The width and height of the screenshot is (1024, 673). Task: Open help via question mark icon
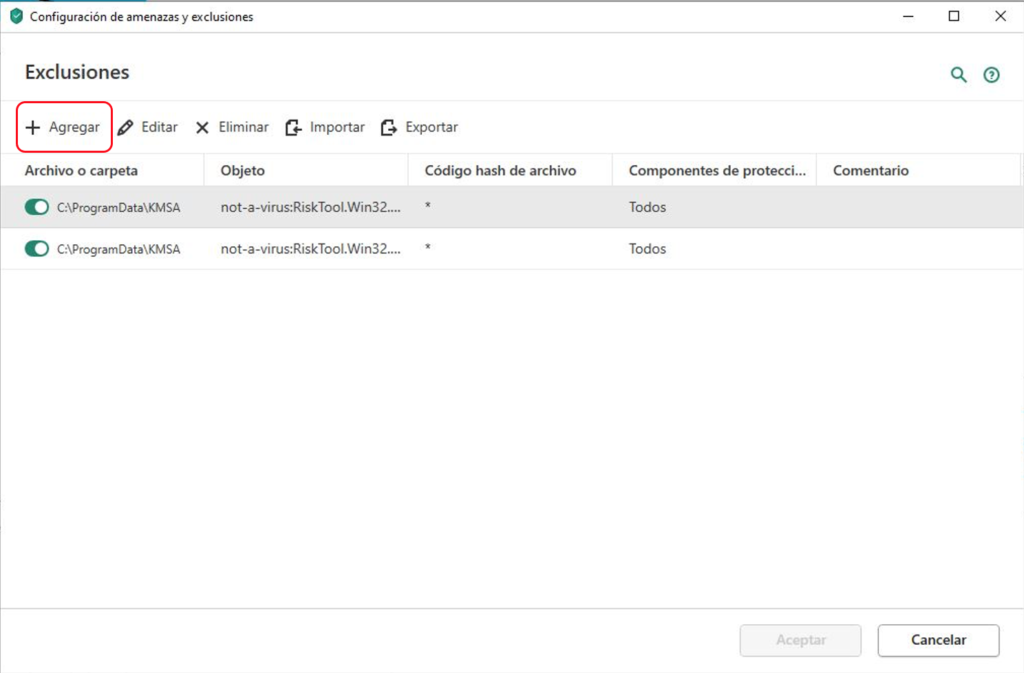tap(991, 75)
